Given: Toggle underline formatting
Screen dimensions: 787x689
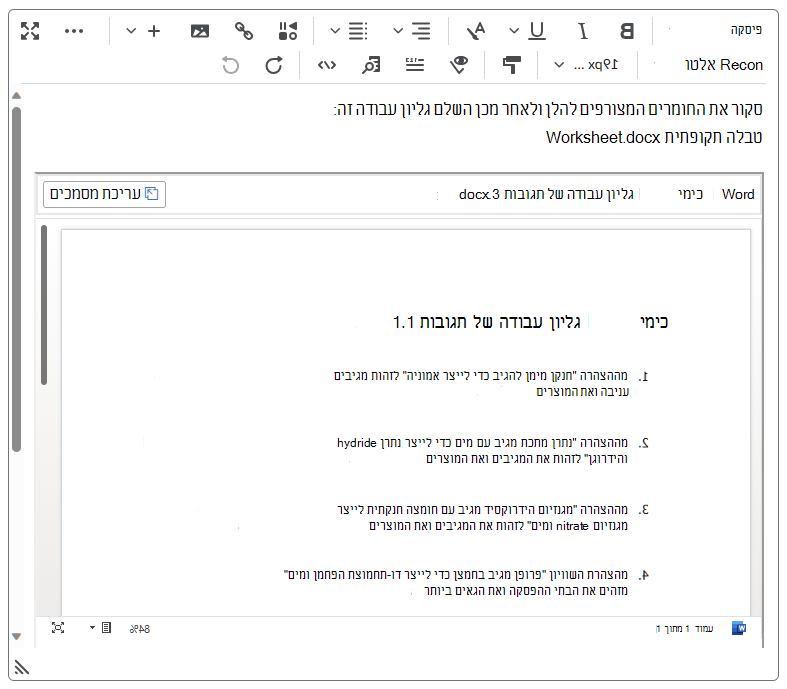Looking at the screenshot, I should 537,31.
